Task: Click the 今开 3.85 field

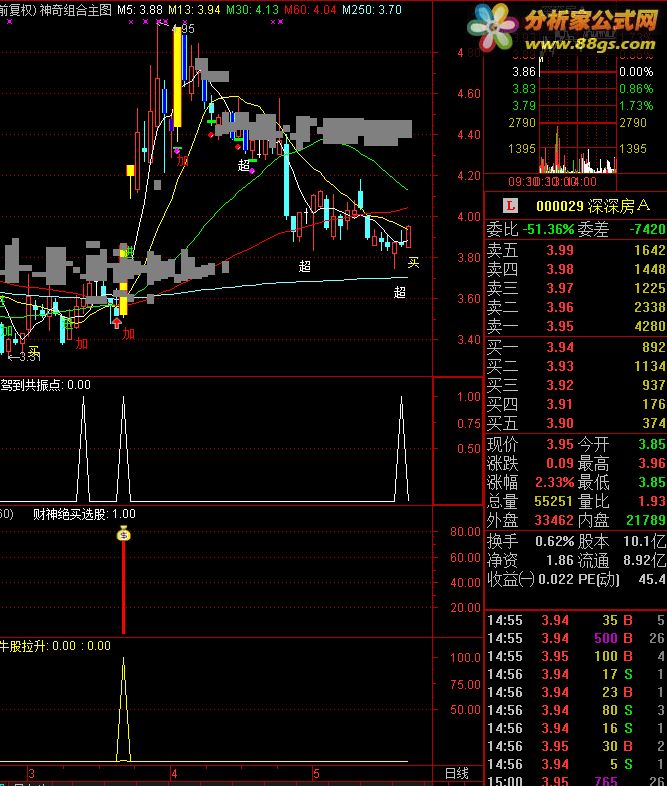Action: [x=621, y=445]
